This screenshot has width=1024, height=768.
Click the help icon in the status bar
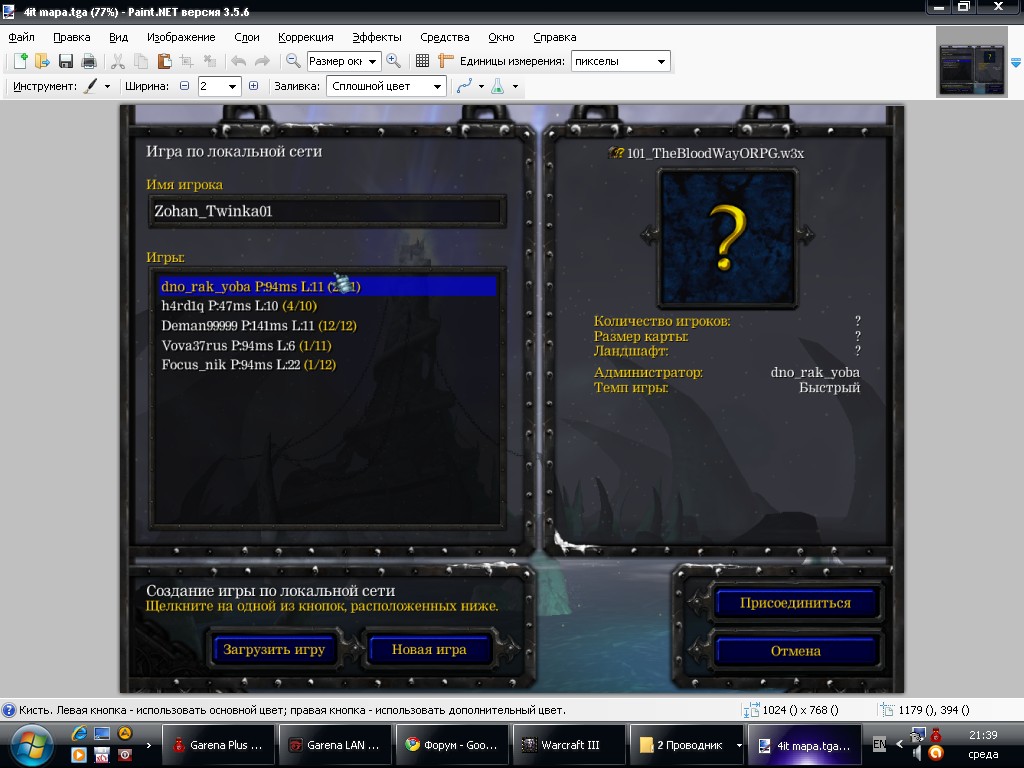pyautogui.click(x=8, y=710)
